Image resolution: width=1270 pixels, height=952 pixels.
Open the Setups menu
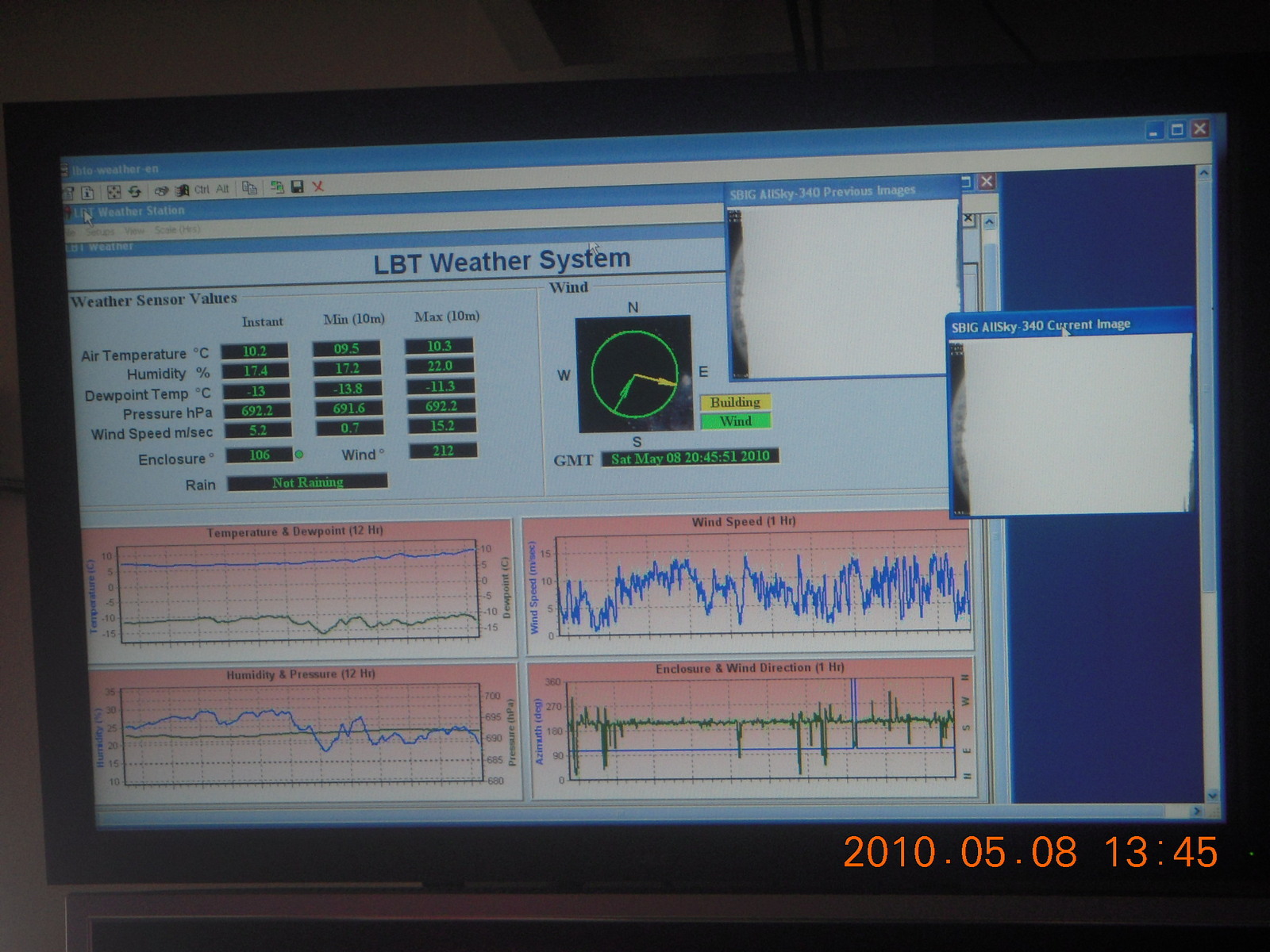[100, 231]
